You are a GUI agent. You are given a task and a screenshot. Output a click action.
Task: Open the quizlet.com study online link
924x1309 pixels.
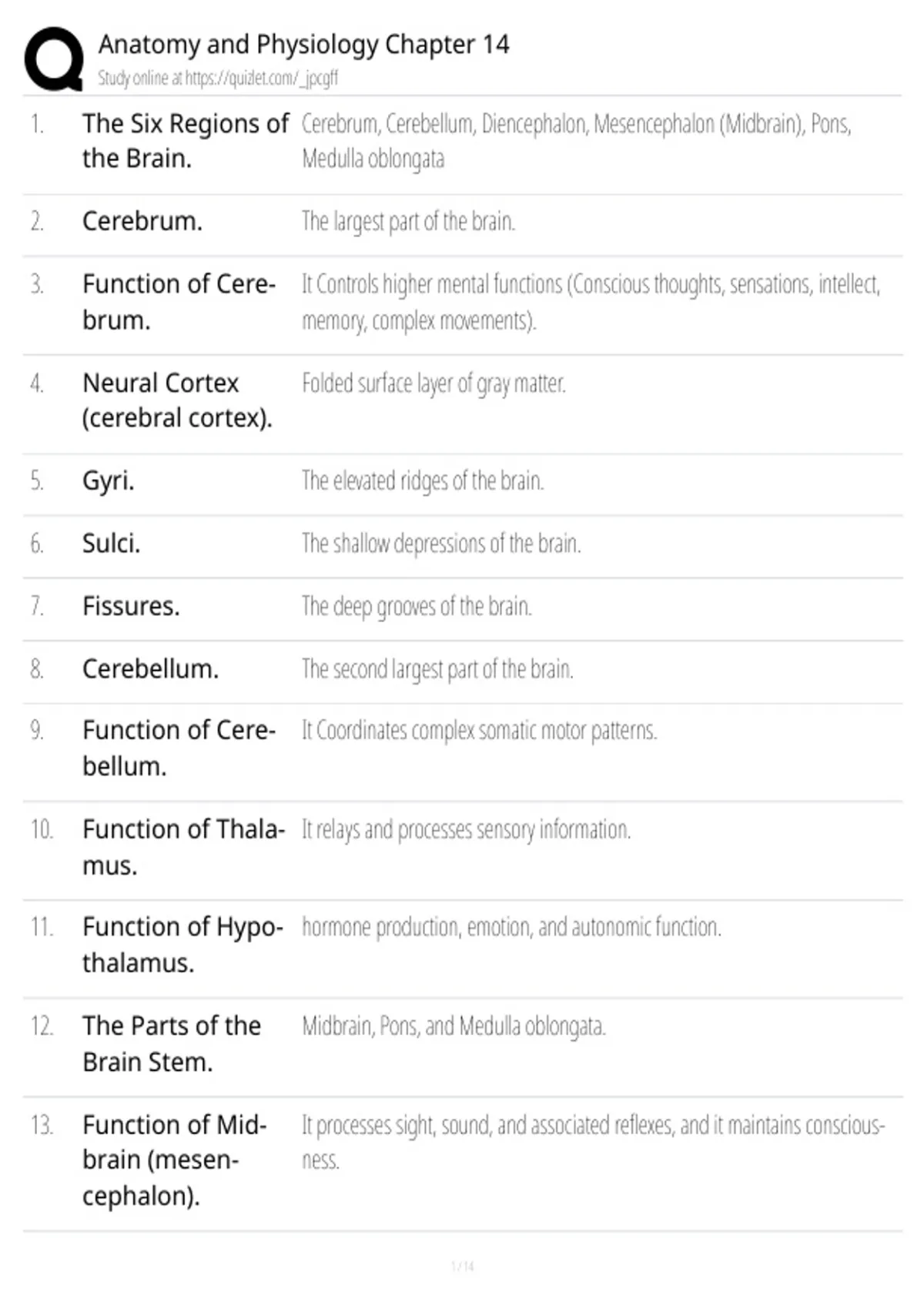click(x=218, y=79)
